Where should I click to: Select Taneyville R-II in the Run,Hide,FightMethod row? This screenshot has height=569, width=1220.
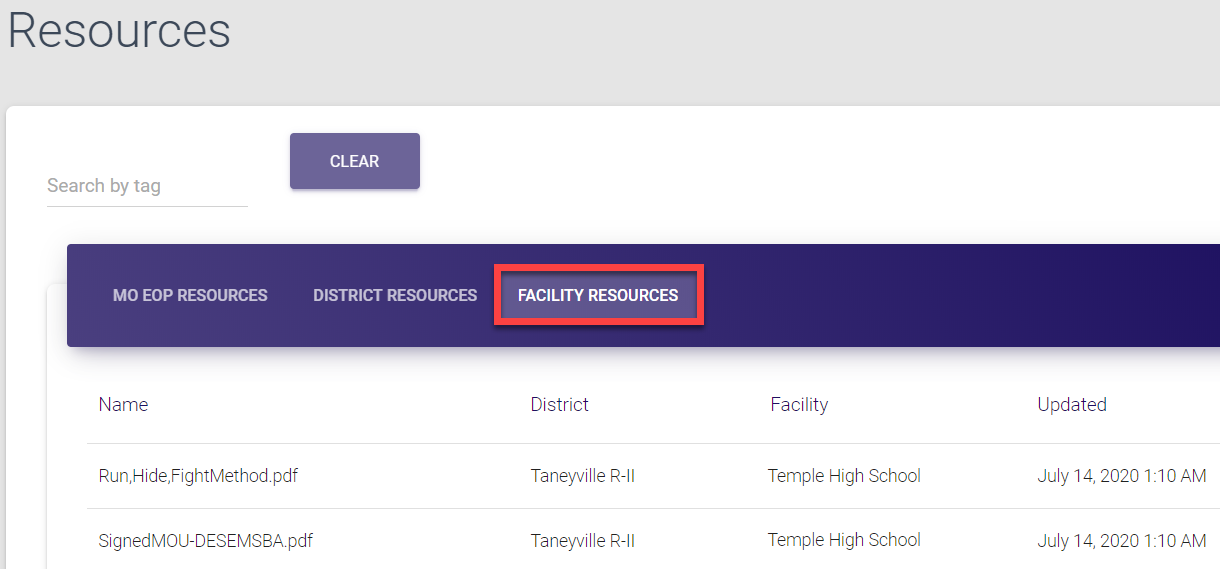[582, 476]
